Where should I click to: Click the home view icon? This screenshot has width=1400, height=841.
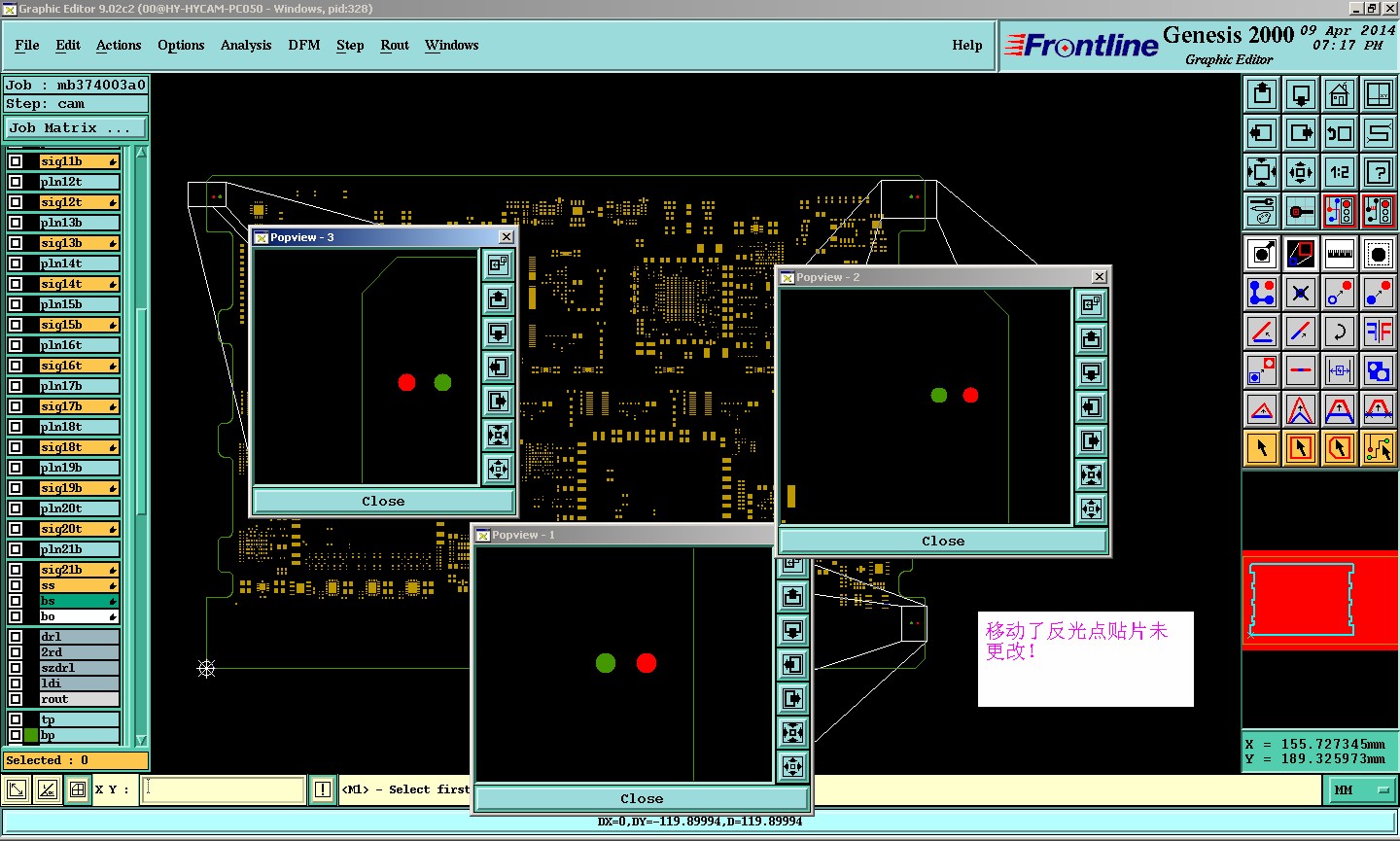click(1340, 94)
